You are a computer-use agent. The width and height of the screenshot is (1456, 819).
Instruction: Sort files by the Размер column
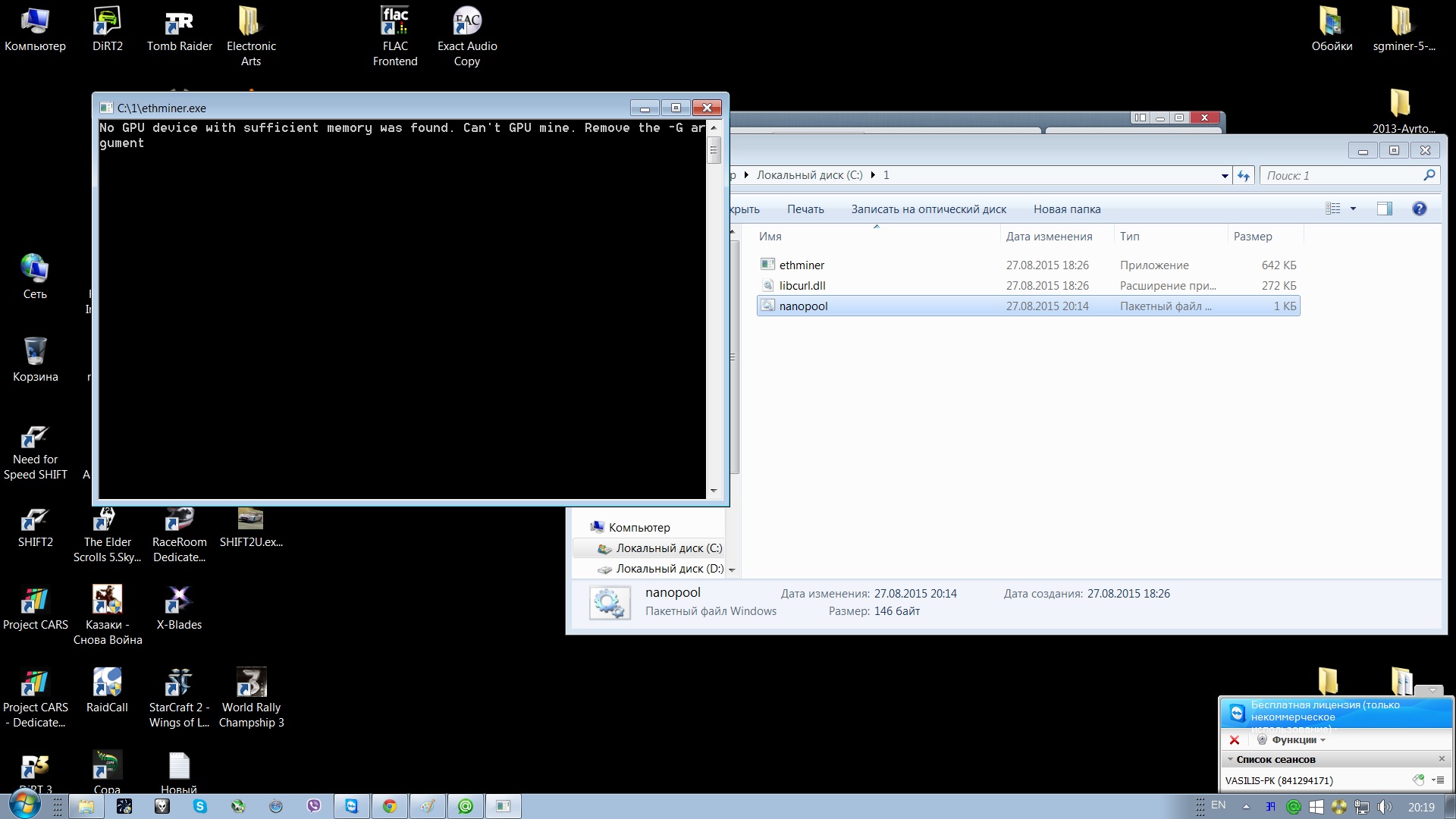[1253, 237]
